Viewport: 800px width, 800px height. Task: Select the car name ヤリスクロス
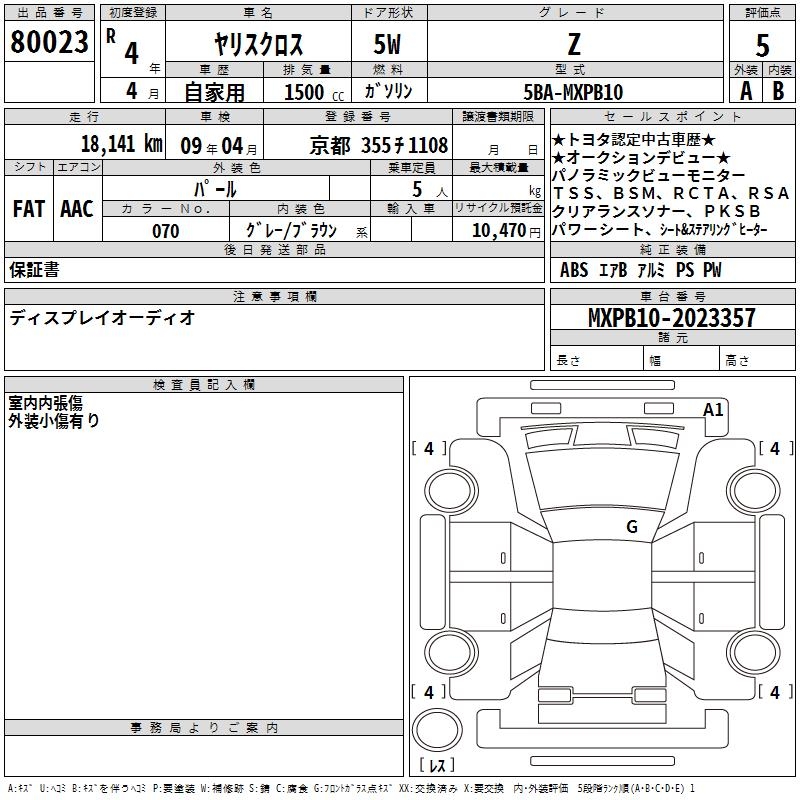point(258,44)
